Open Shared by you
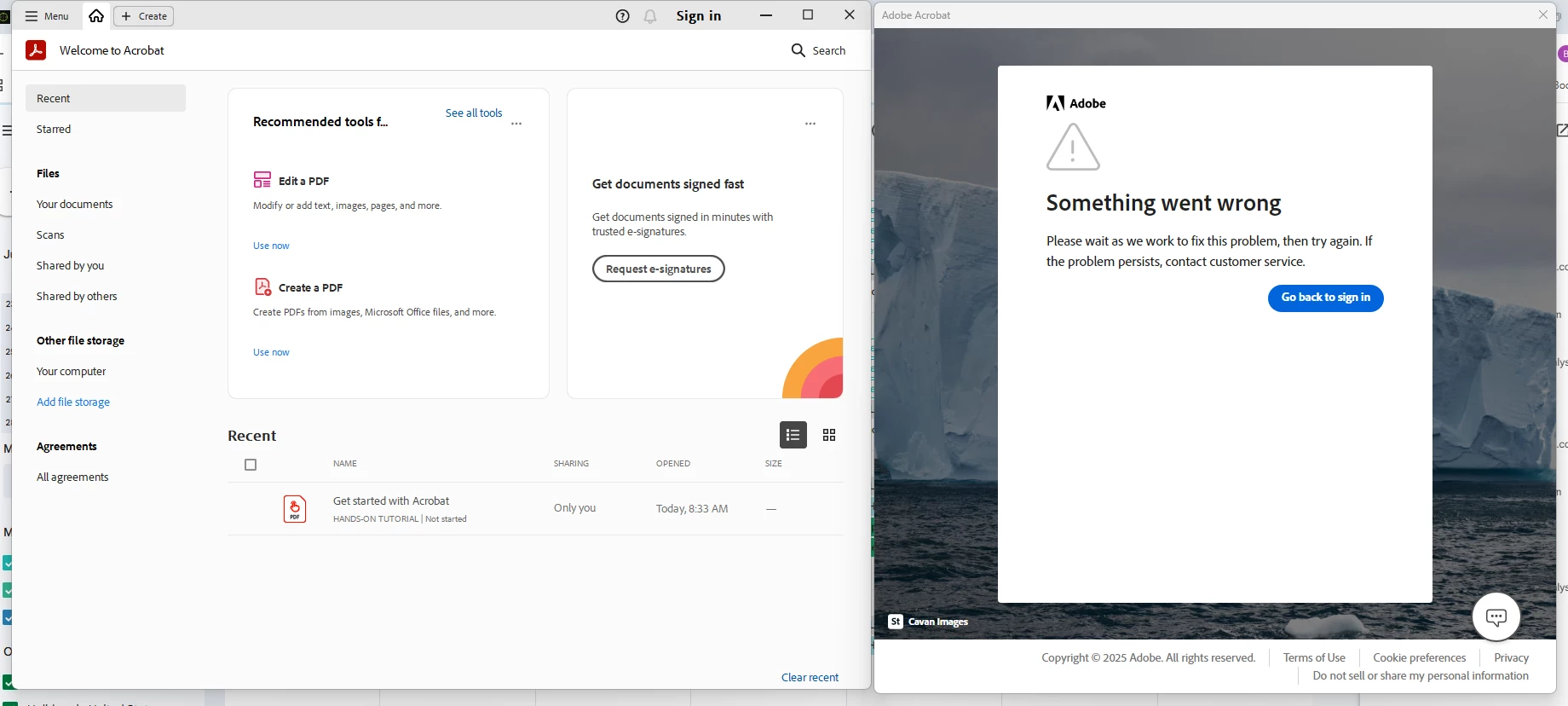The width and height of the screenshot is (1568, 706). pos(71,265)
